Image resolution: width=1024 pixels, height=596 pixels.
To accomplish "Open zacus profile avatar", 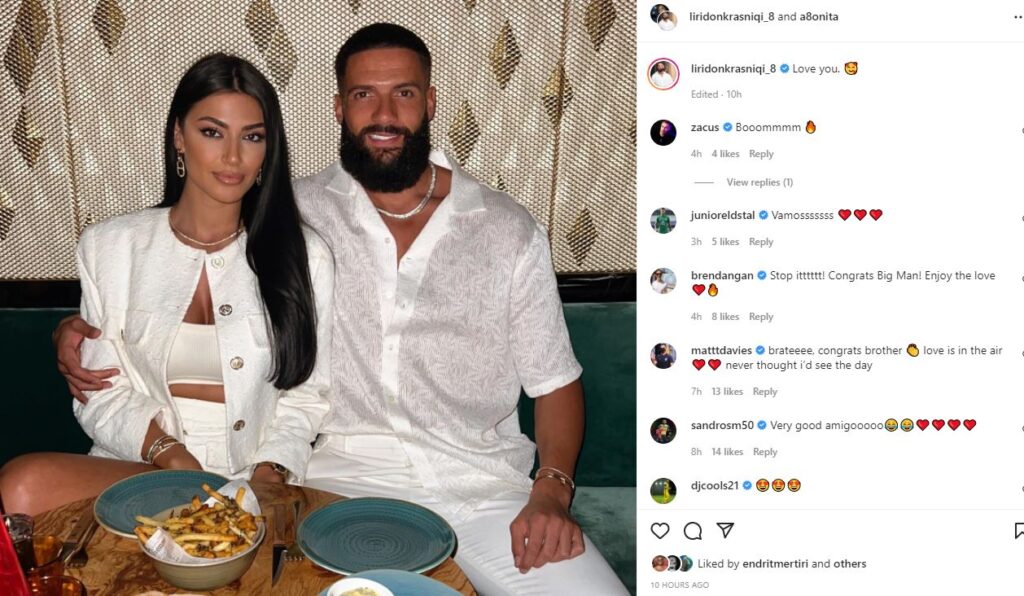I will click(663, 133).
